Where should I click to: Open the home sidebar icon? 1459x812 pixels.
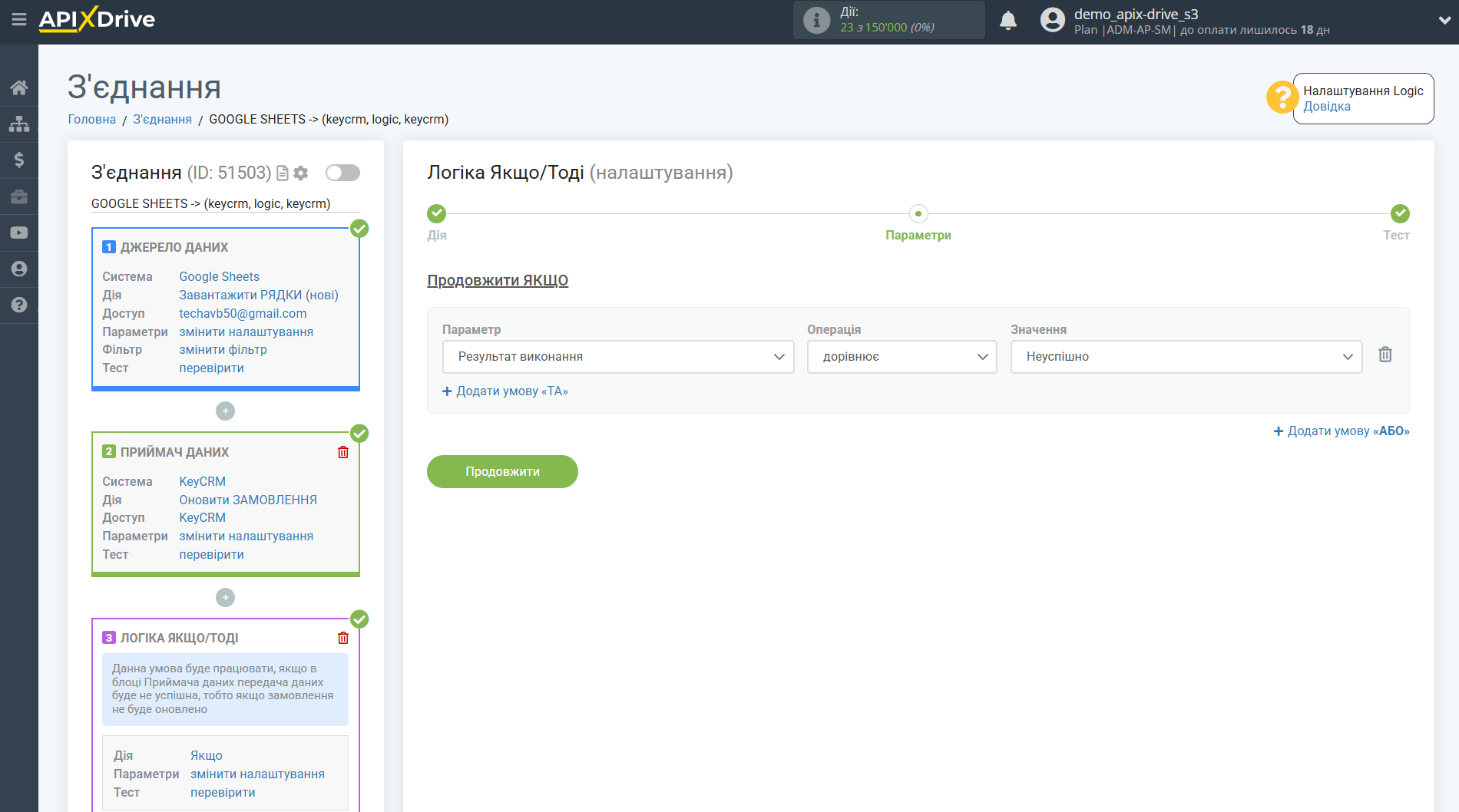19,87
